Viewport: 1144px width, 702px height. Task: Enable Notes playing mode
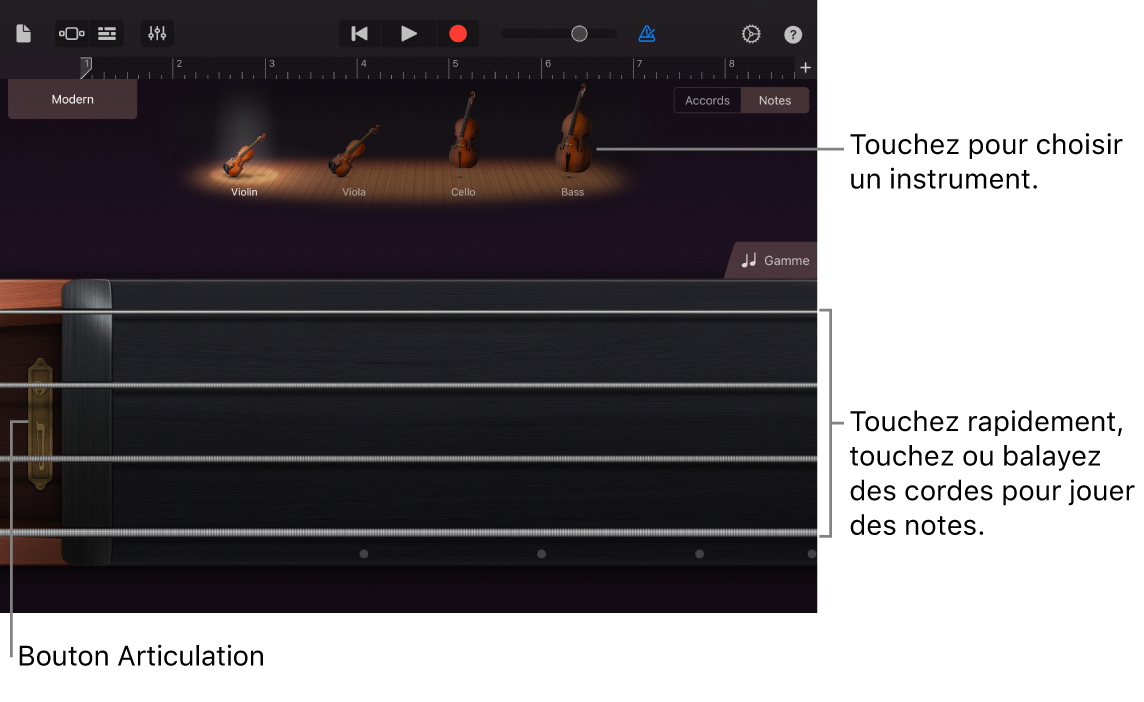pyautogui.click(x=774, y=100)
